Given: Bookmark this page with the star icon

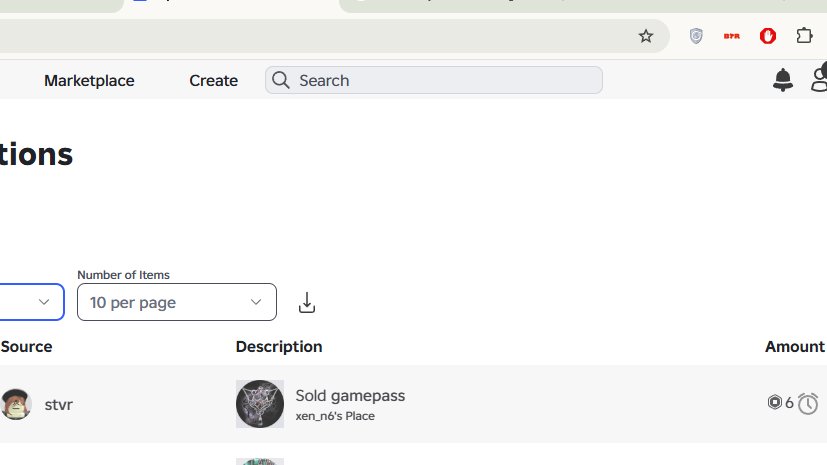Looking at the screenshot, I should (646, 36).
